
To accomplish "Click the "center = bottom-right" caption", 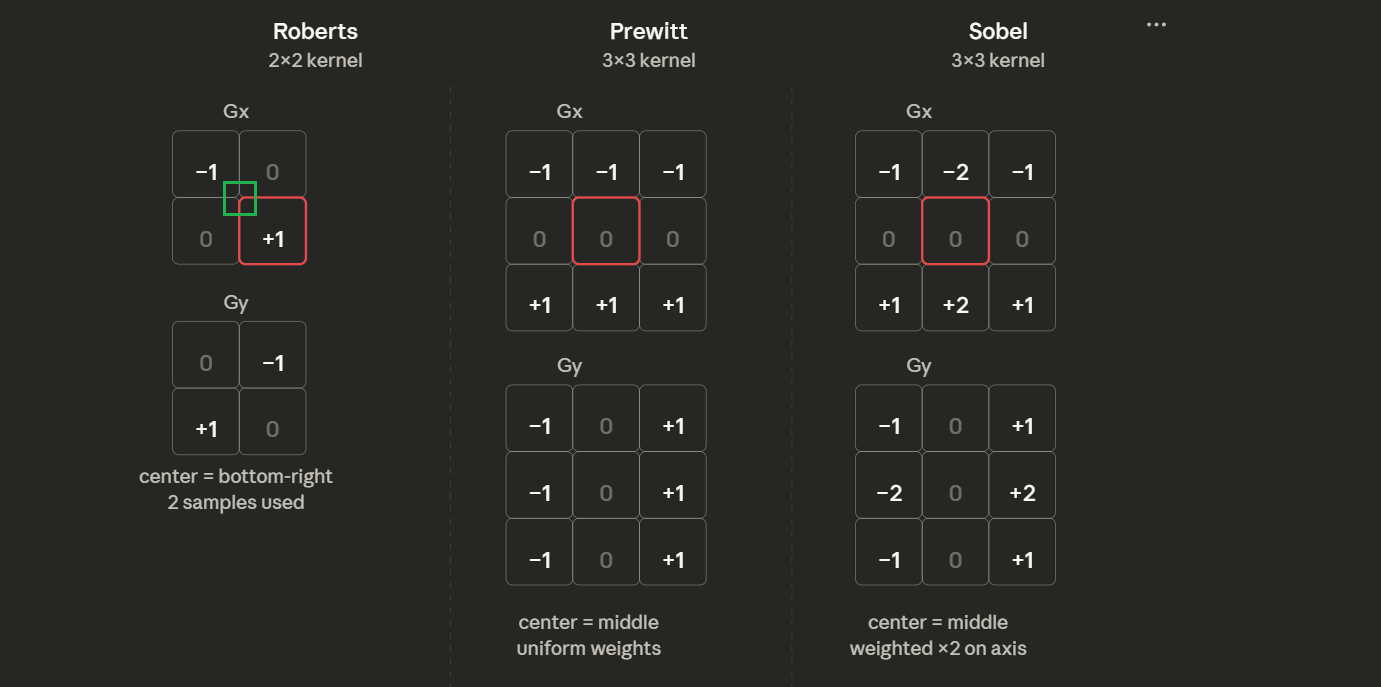I will click(236, 476).
